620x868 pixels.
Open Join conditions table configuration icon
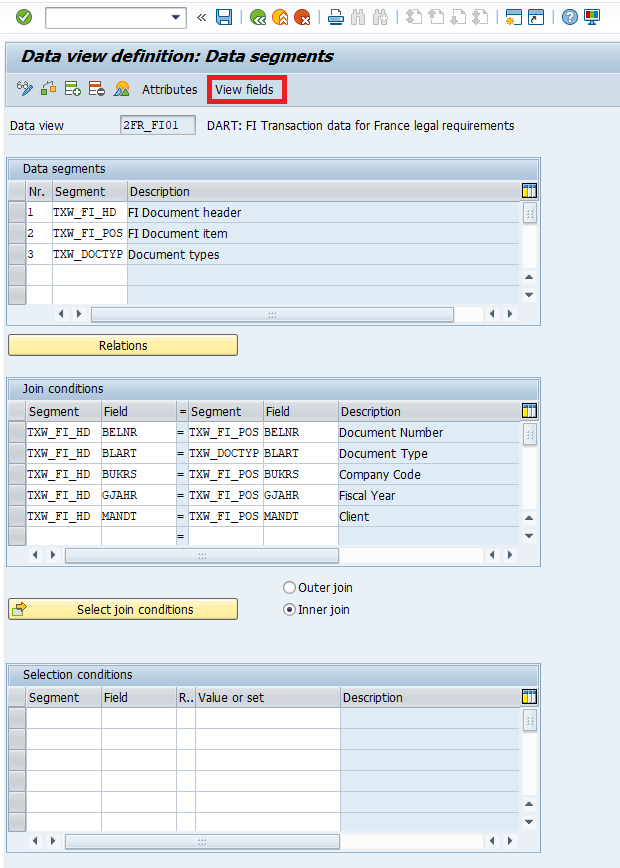pos(529,411)
